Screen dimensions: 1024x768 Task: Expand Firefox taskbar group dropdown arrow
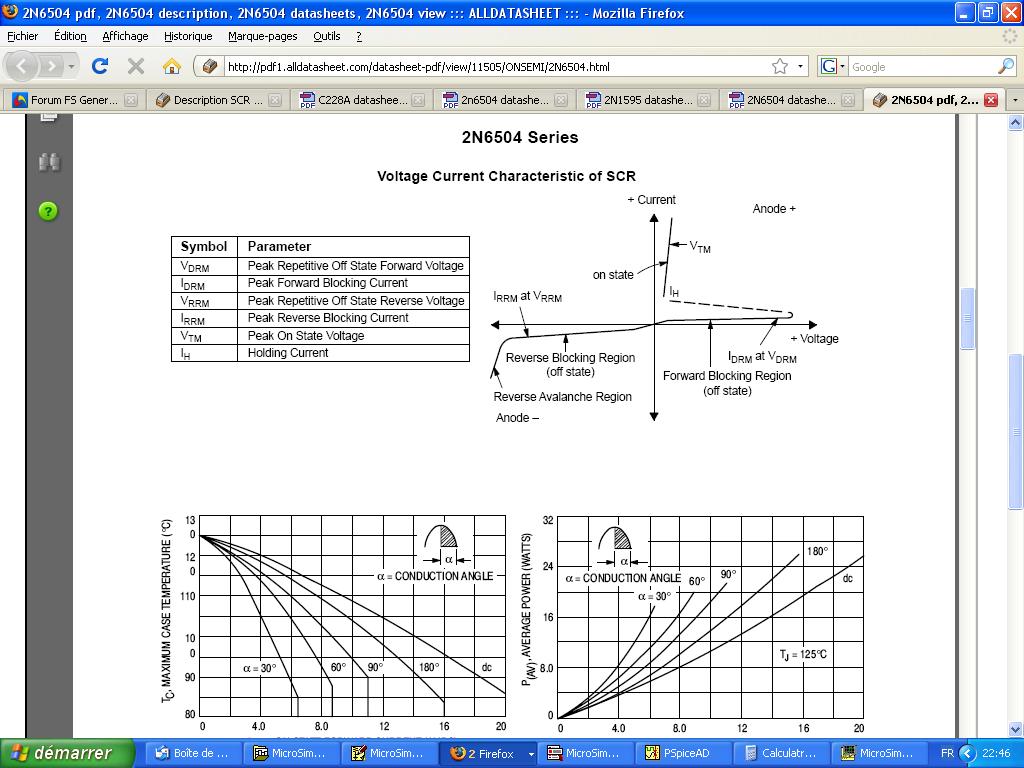[x=531, y=754]
